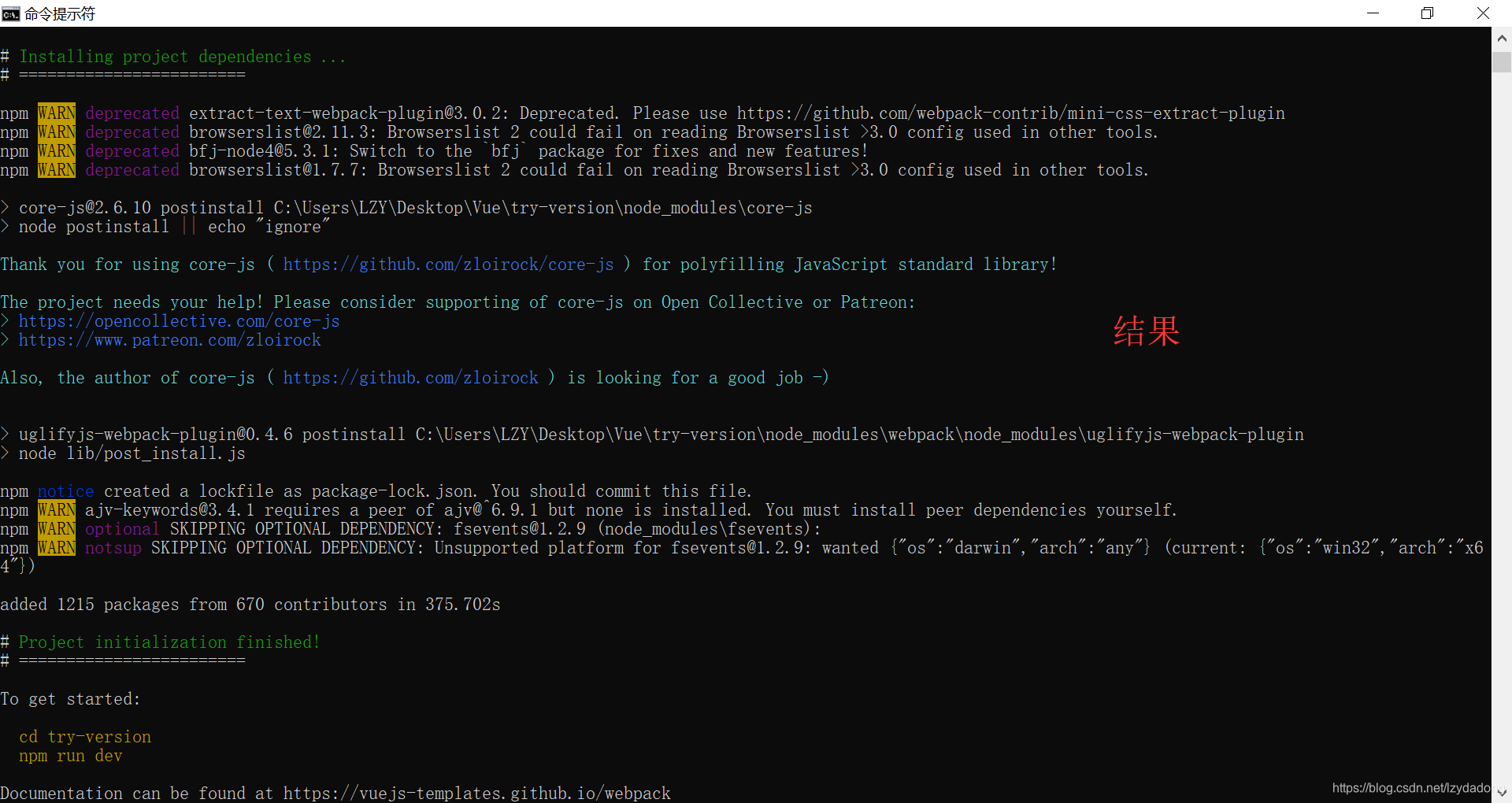Screen dimensions: 1512x803
Task: Click the scrollbar up arrow
Action: pos(1502,38)
